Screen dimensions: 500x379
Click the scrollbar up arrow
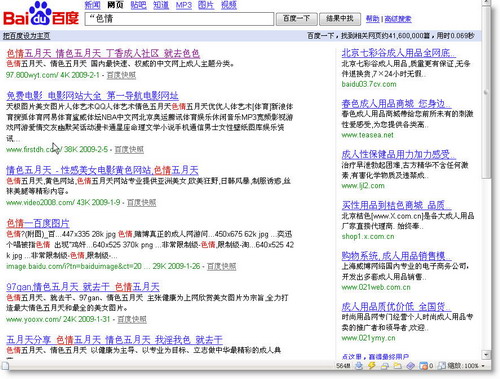coord(486,3)
